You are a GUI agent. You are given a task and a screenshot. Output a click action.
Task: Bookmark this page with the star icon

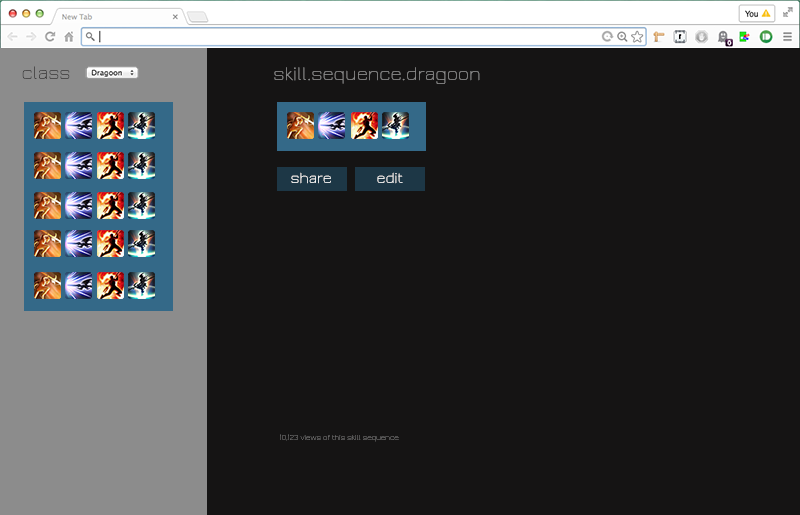click(637, 37)
